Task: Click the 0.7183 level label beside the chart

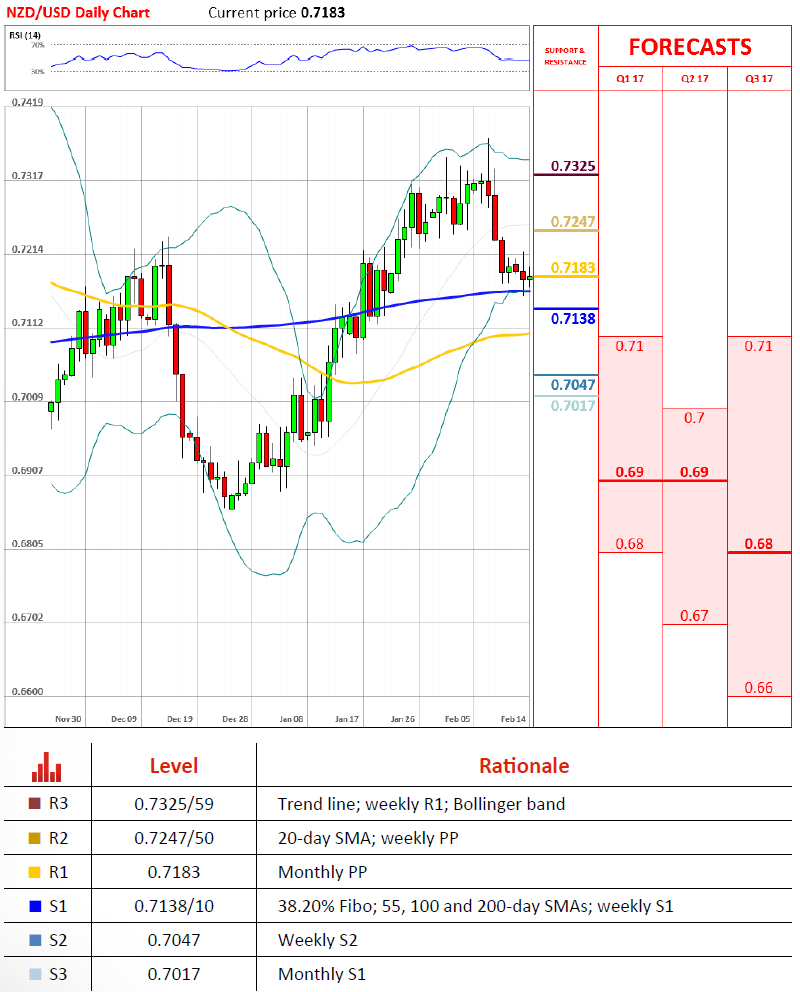Action: click(573, 268)
